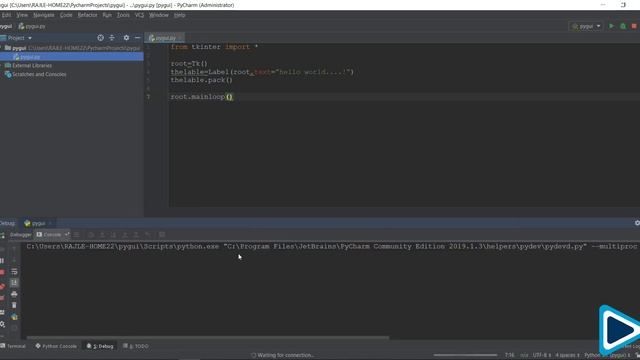Click the Rerun debug icon in left sidebar
The width and height of the screenshot is (640, 360).
2,236
